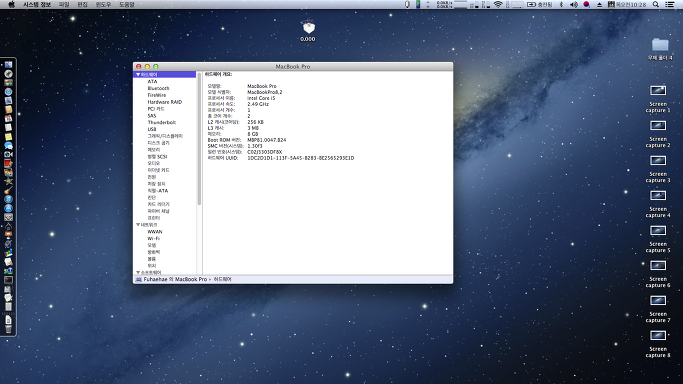
Task: Open the 편집 menu
Action: pyautogui.click(x=82, y=4)
